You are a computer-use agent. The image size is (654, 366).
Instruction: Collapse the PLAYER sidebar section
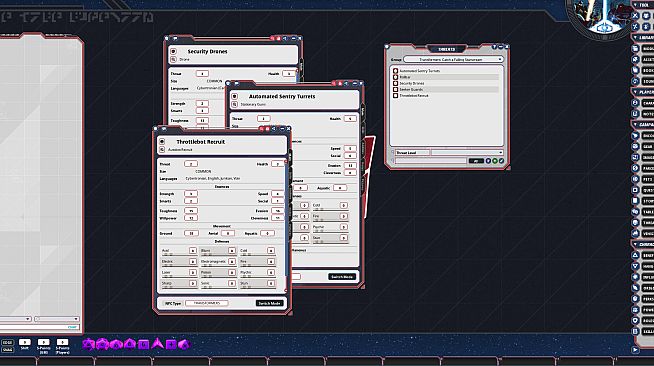point(643,92)
